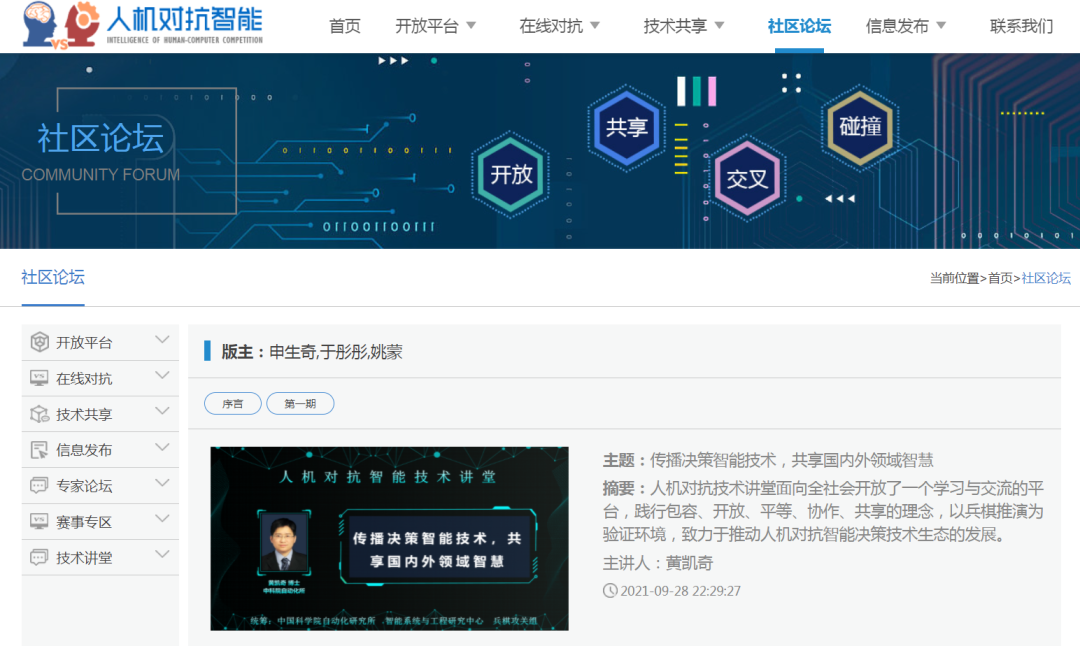Expand sidebar 信息发布 chevron
The height and width of the screenshot is (646, 1080).
(163, 447)
